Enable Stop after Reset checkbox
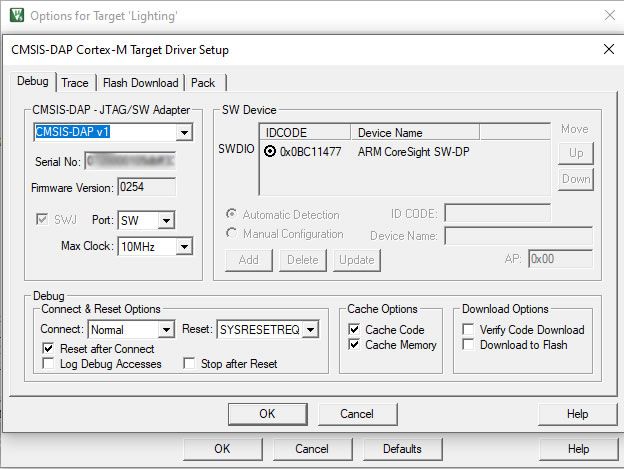 pos(189,364)
